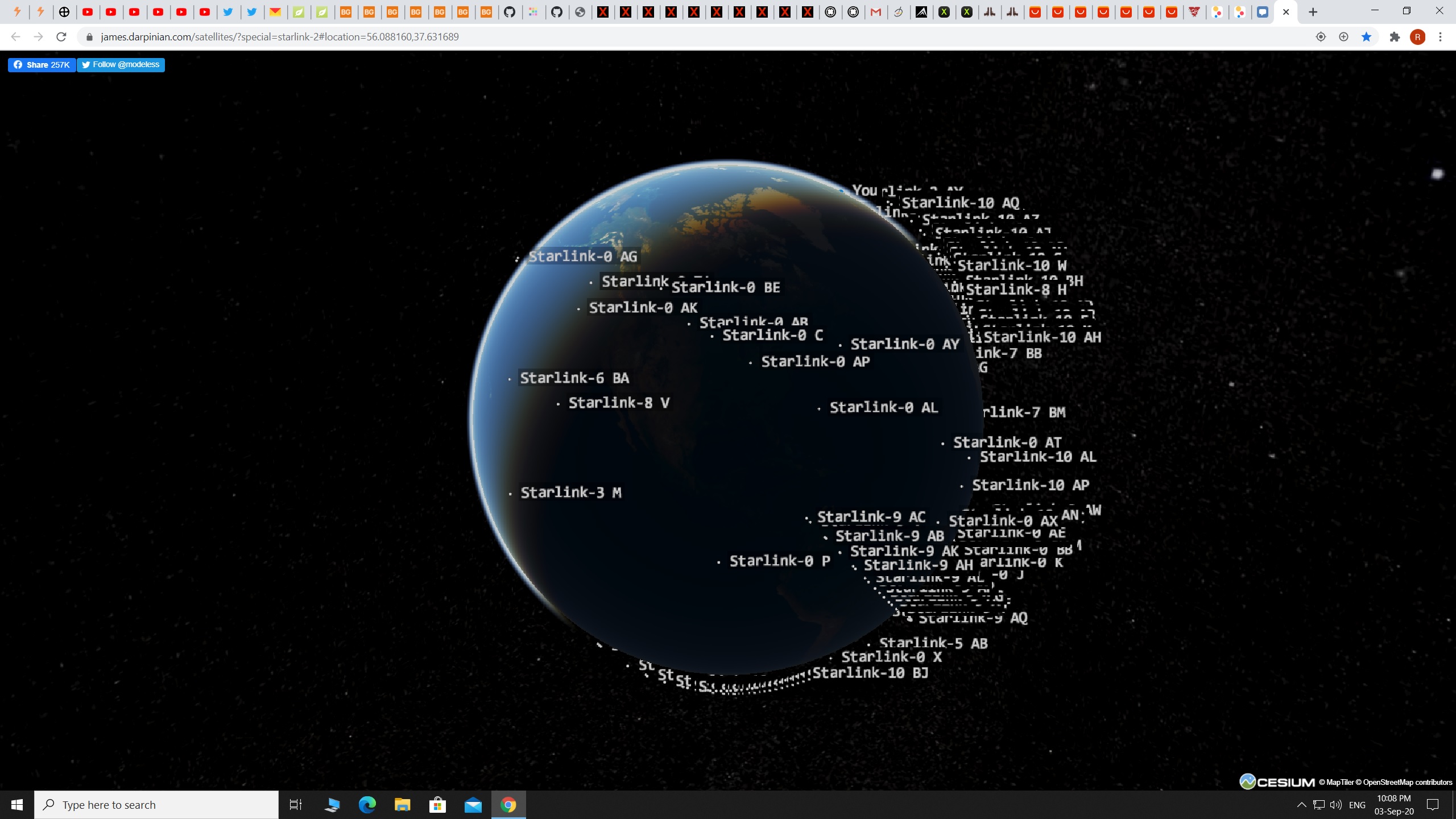Open the volume control in tray
The width and height of the screenshot is (1456, 819).
tap(1336, 805)
